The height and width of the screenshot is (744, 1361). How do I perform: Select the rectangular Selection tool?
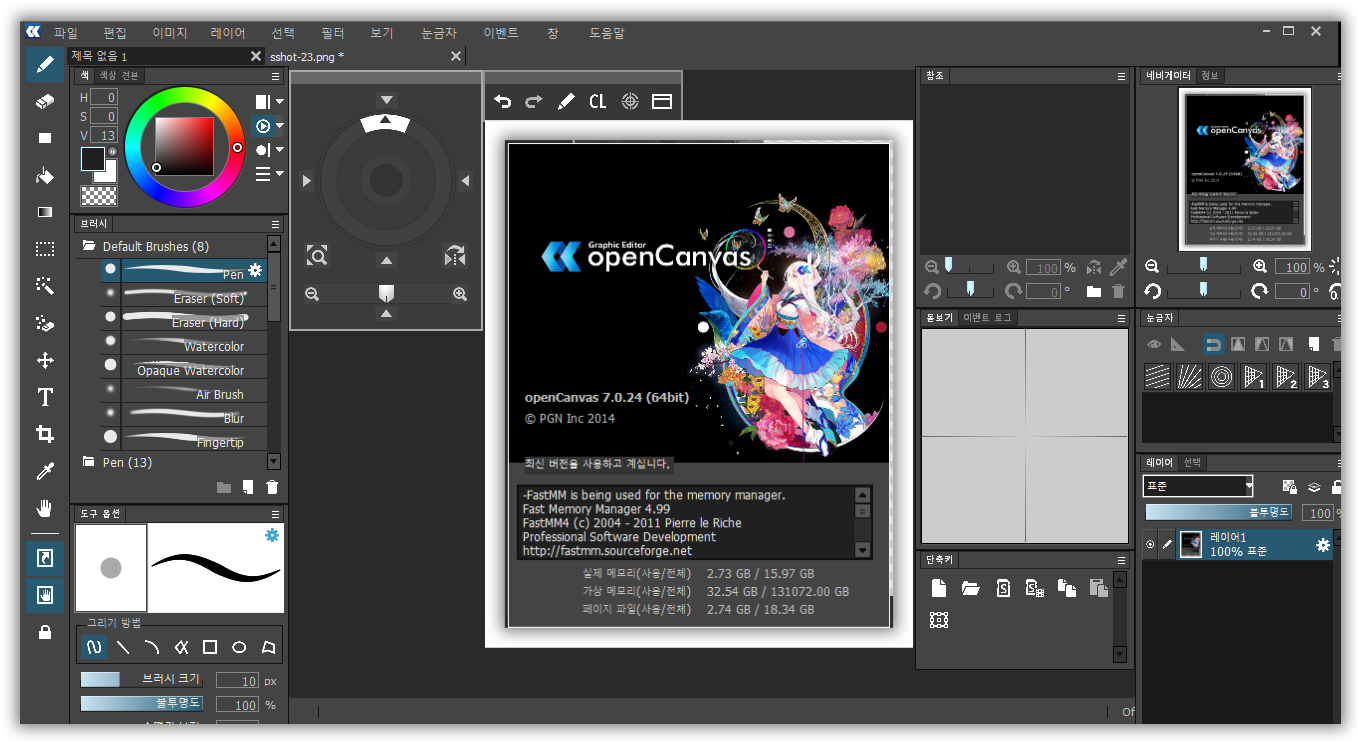point(45,249)
